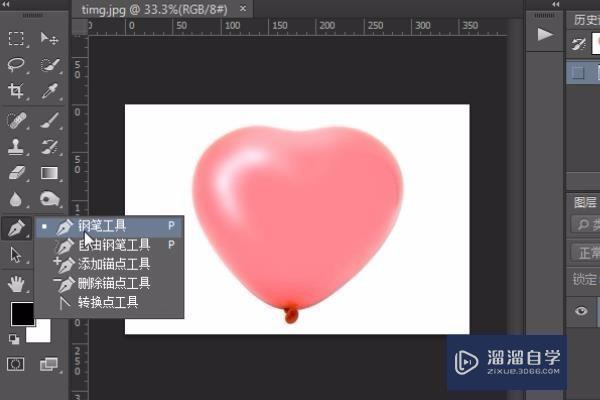Viewport: 600px width, 400px height.
Task: Select the Move tool
Action: 49,39
